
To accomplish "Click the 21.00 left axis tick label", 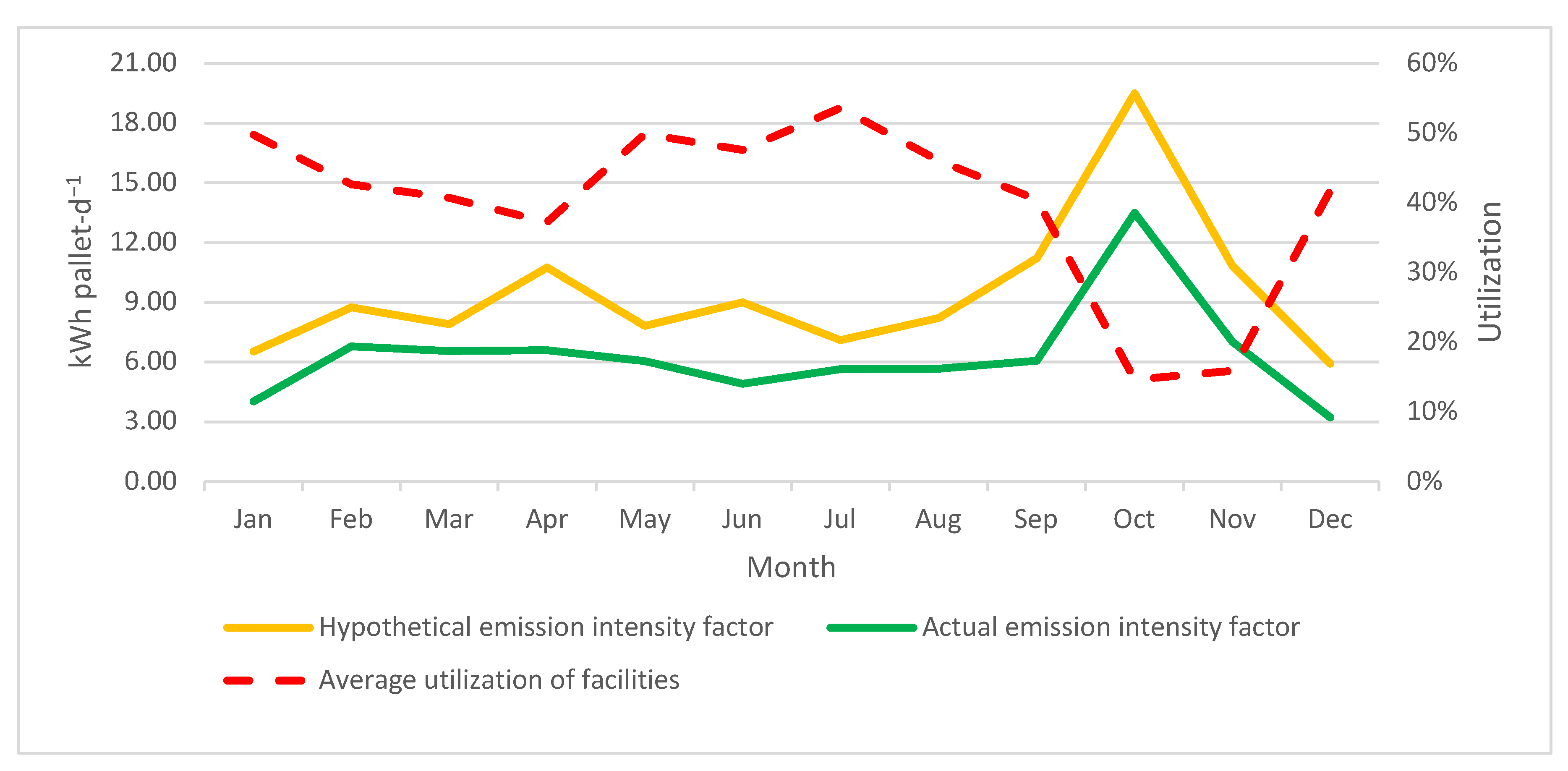I will tap(143, 63).
